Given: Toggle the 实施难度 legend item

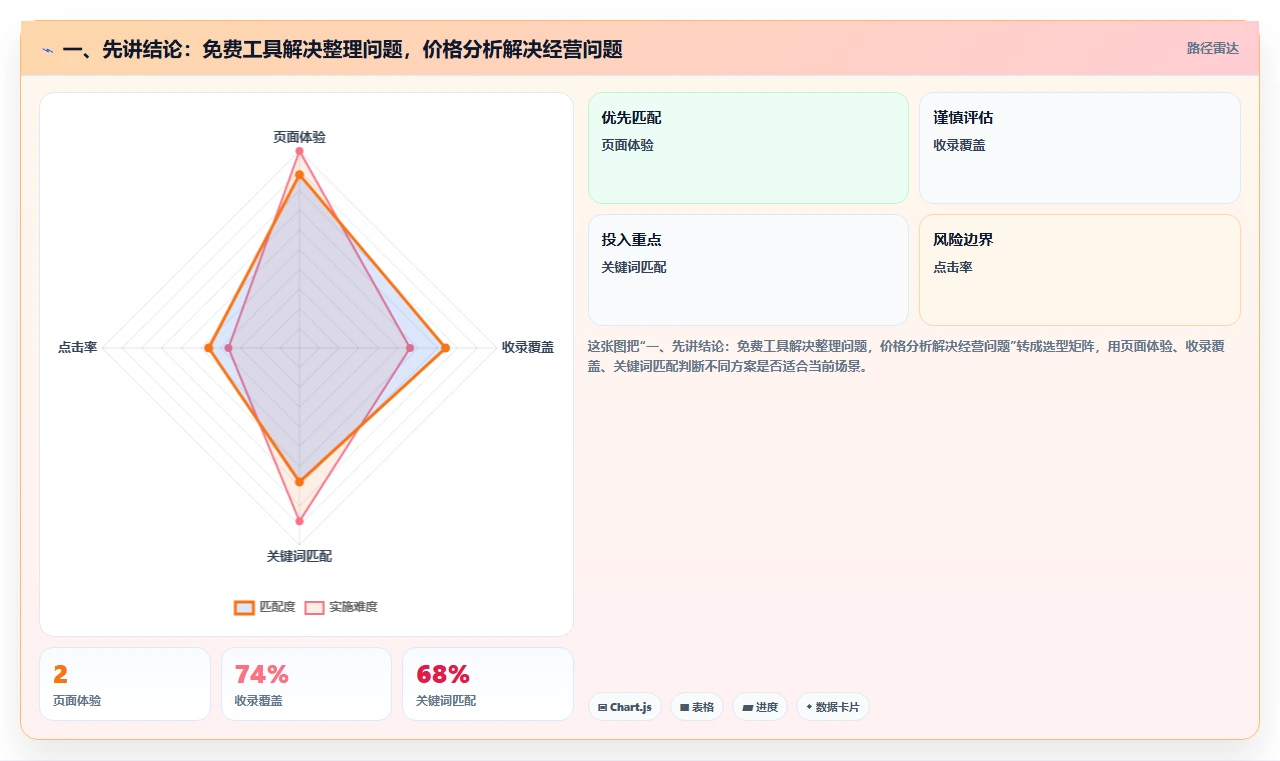Looking at the screenshot, I should [341, 607].
